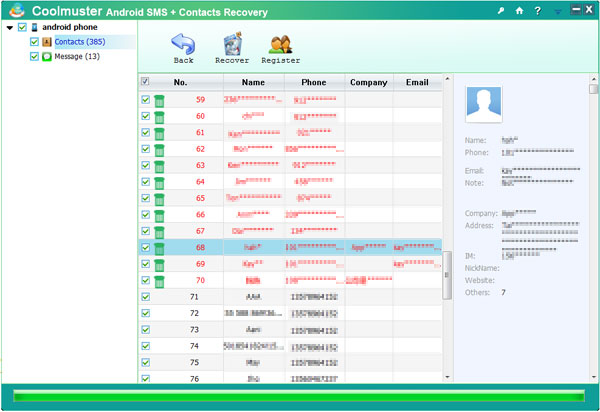The width and height of the screenshot is (600, 412).
Task: Click trash icon in row 67
Action: (159, 232)
